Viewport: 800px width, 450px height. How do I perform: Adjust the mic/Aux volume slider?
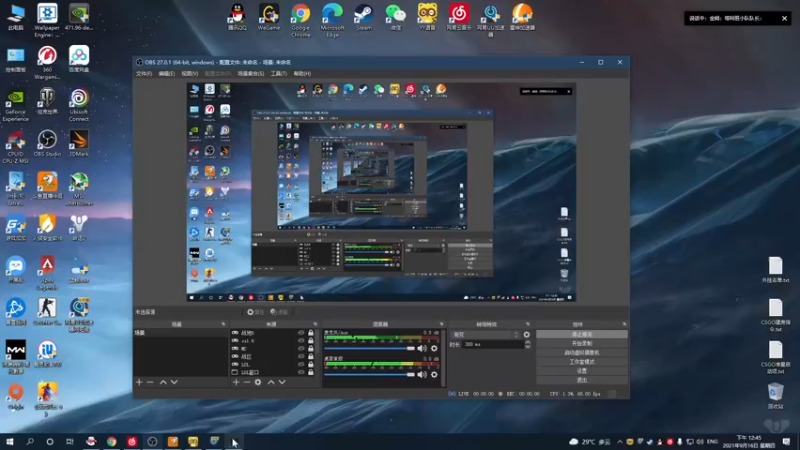369,348
